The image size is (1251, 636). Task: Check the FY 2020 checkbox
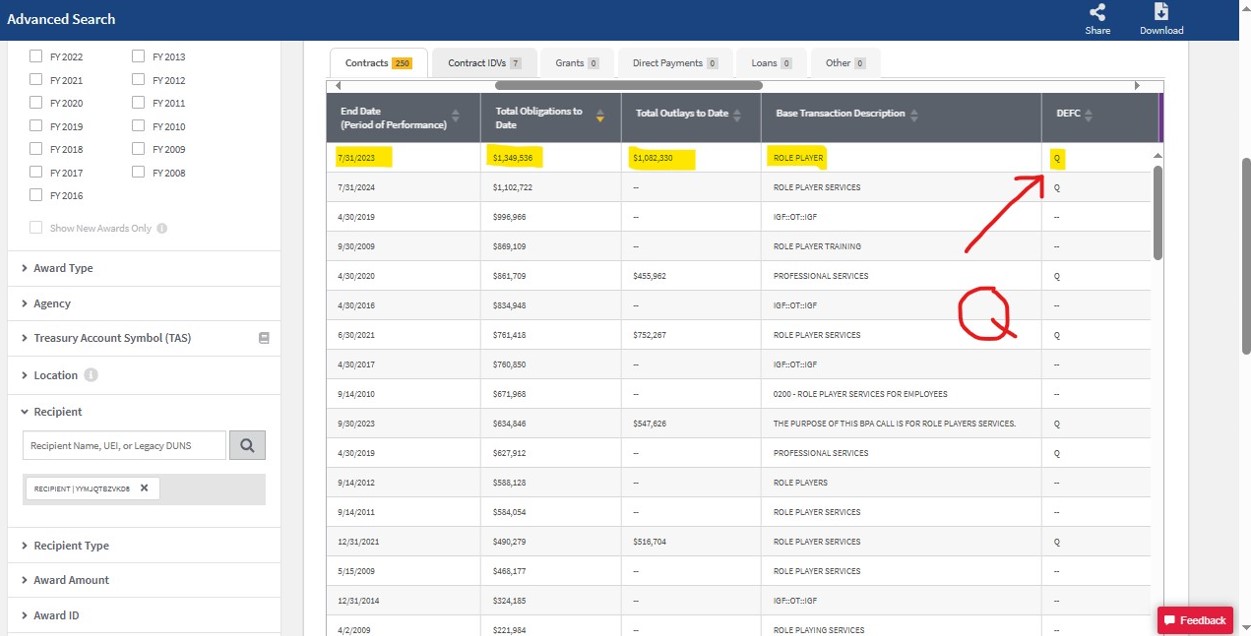click(x=36, y=103)
